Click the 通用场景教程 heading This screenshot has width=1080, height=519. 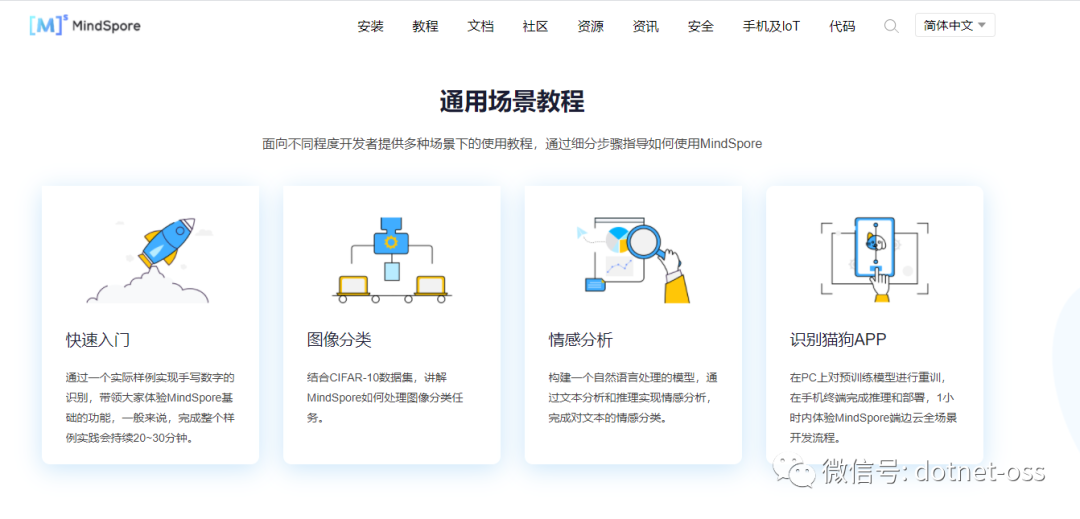pyautogui.click(x=512, y=102)
